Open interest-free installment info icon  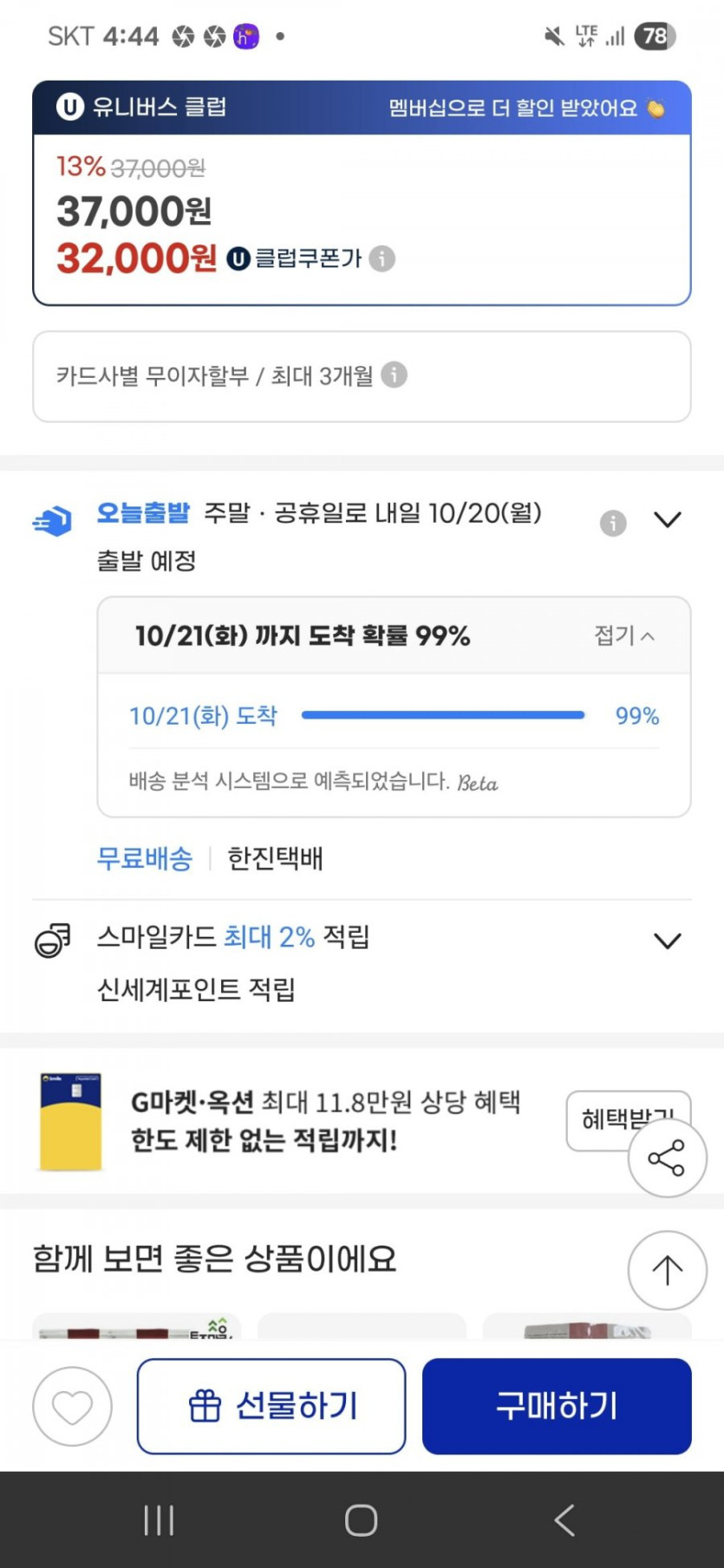point(394,375)
